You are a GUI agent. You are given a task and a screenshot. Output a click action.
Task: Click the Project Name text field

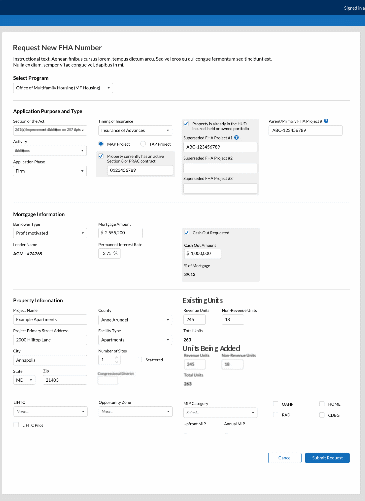coord(50,320)
